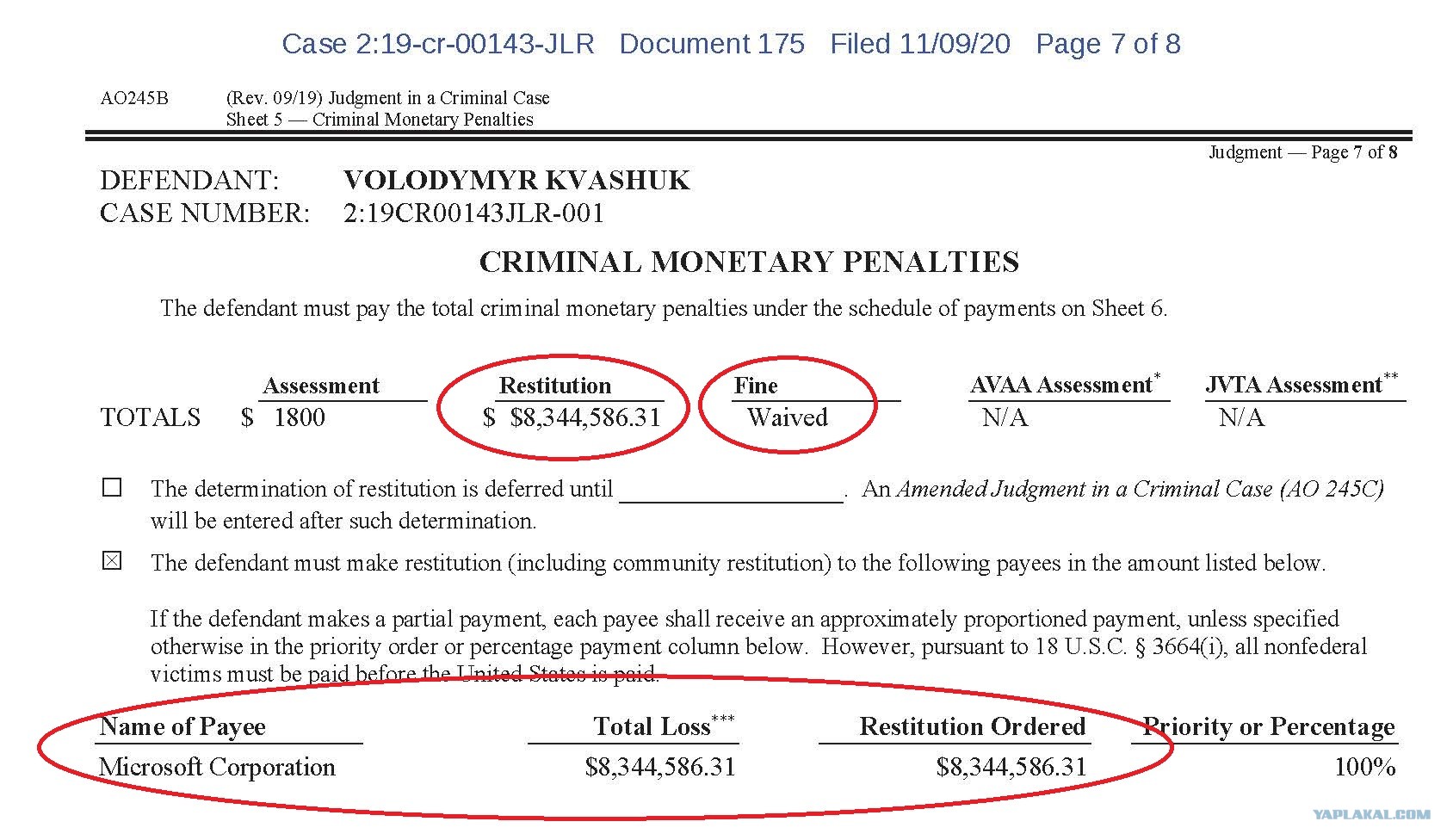Toggle the checked restitution payees checkbox

point(112,561)
